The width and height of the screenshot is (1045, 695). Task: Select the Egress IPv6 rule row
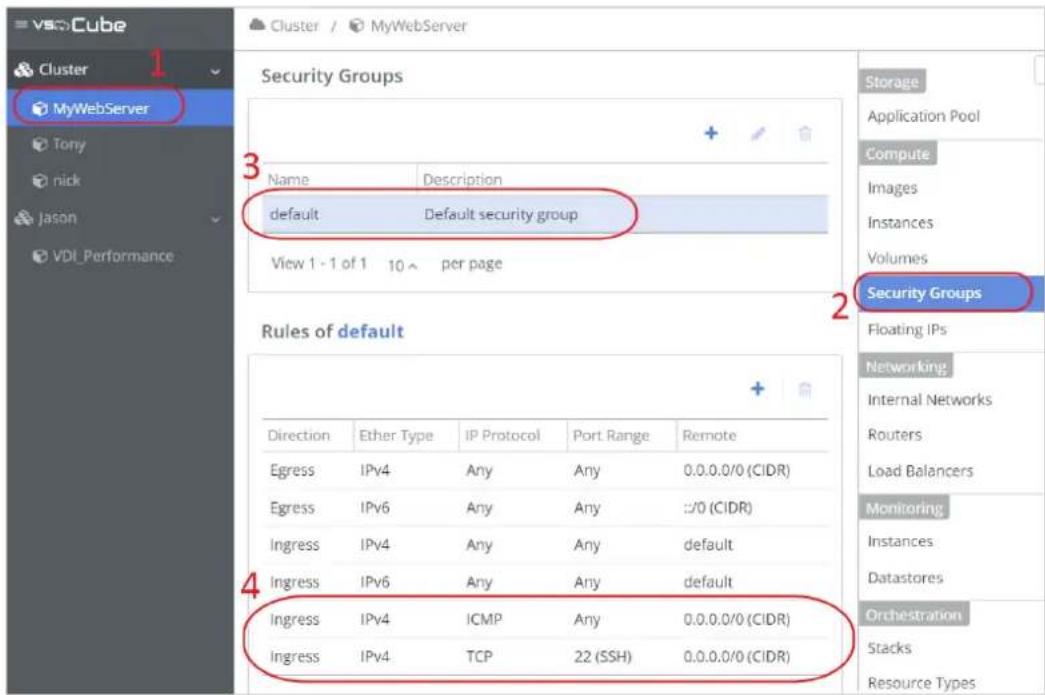pos(545,508)
